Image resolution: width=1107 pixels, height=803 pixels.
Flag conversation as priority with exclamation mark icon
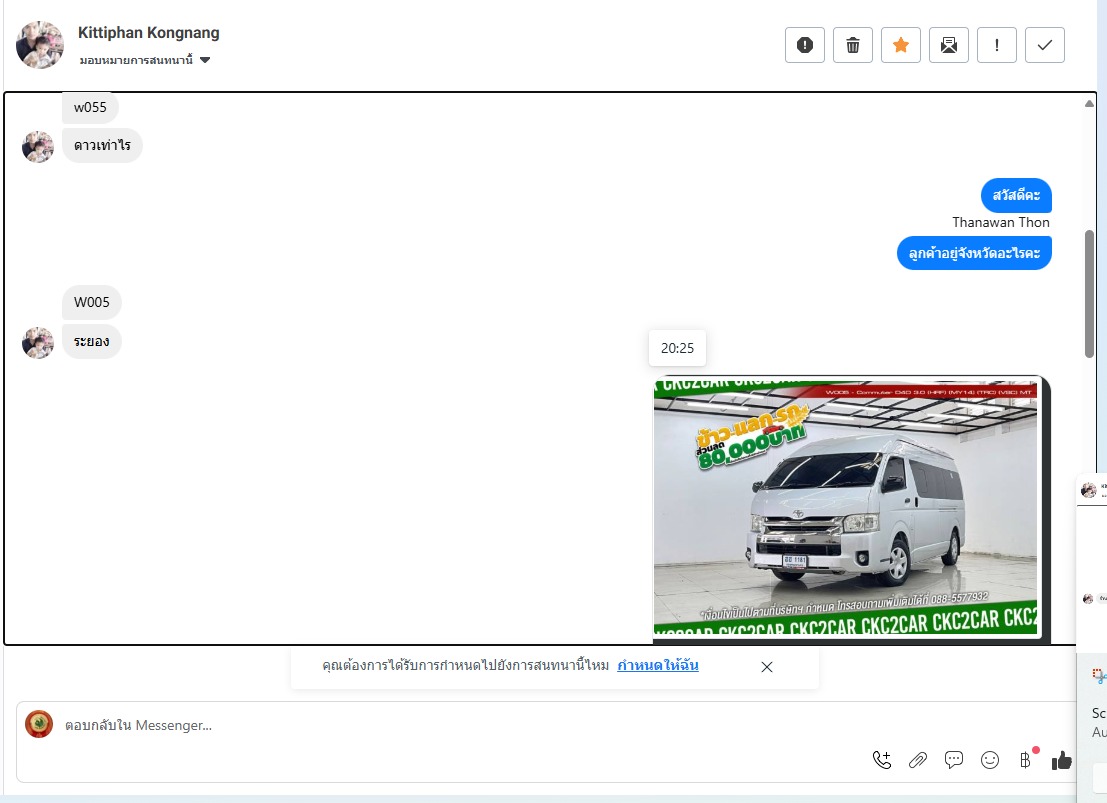click(997, 45)
